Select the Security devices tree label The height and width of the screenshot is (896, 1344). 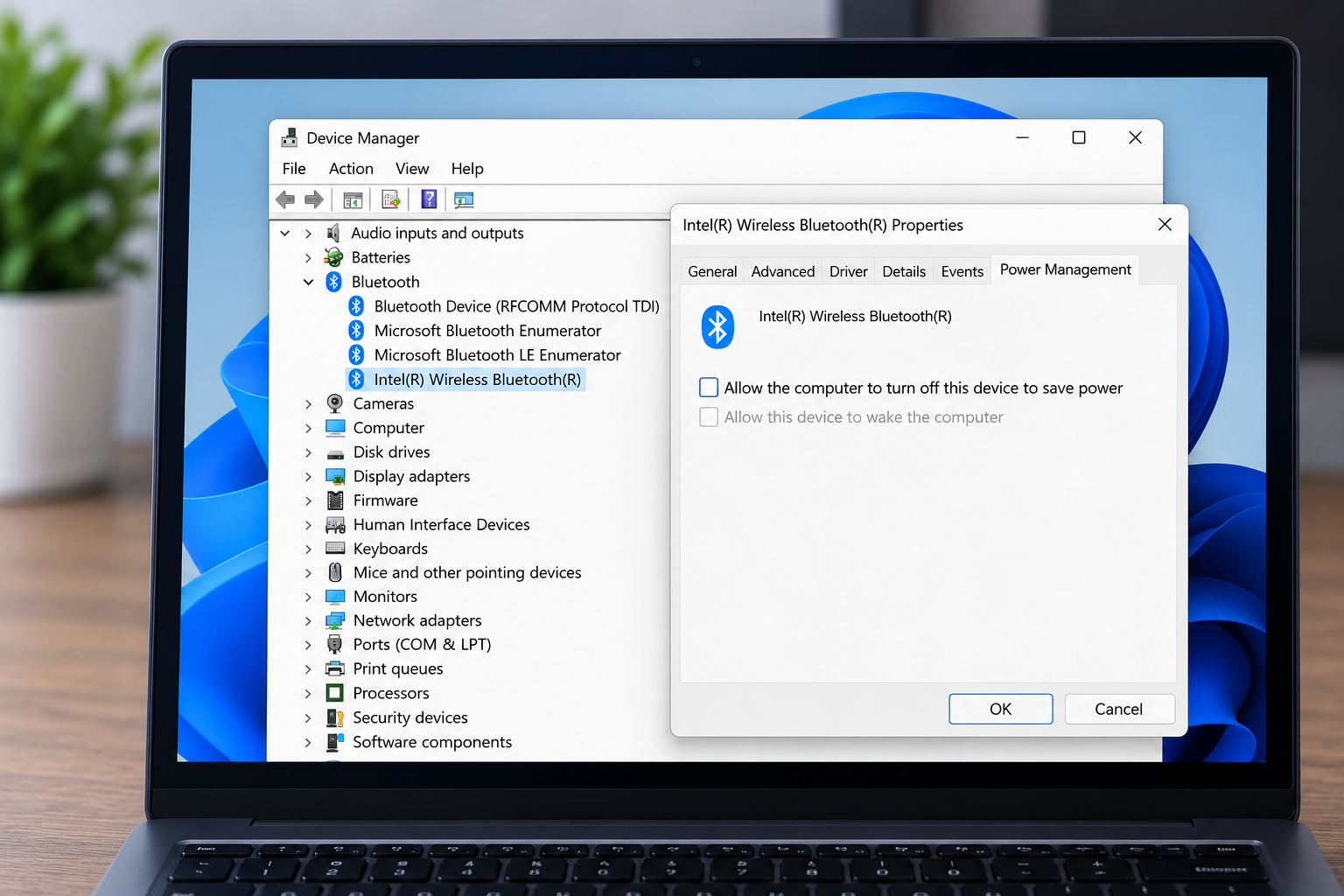(x=410, y=717)
